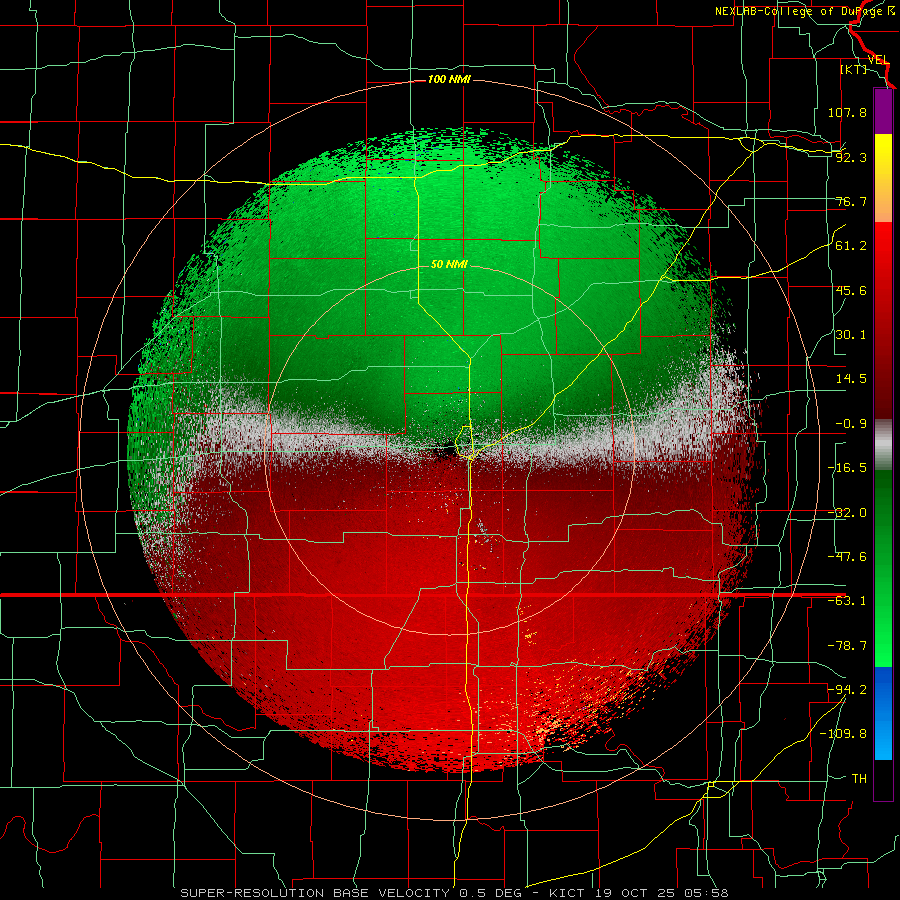
Task: Click the -16.5 legend value
Action: 847,468
